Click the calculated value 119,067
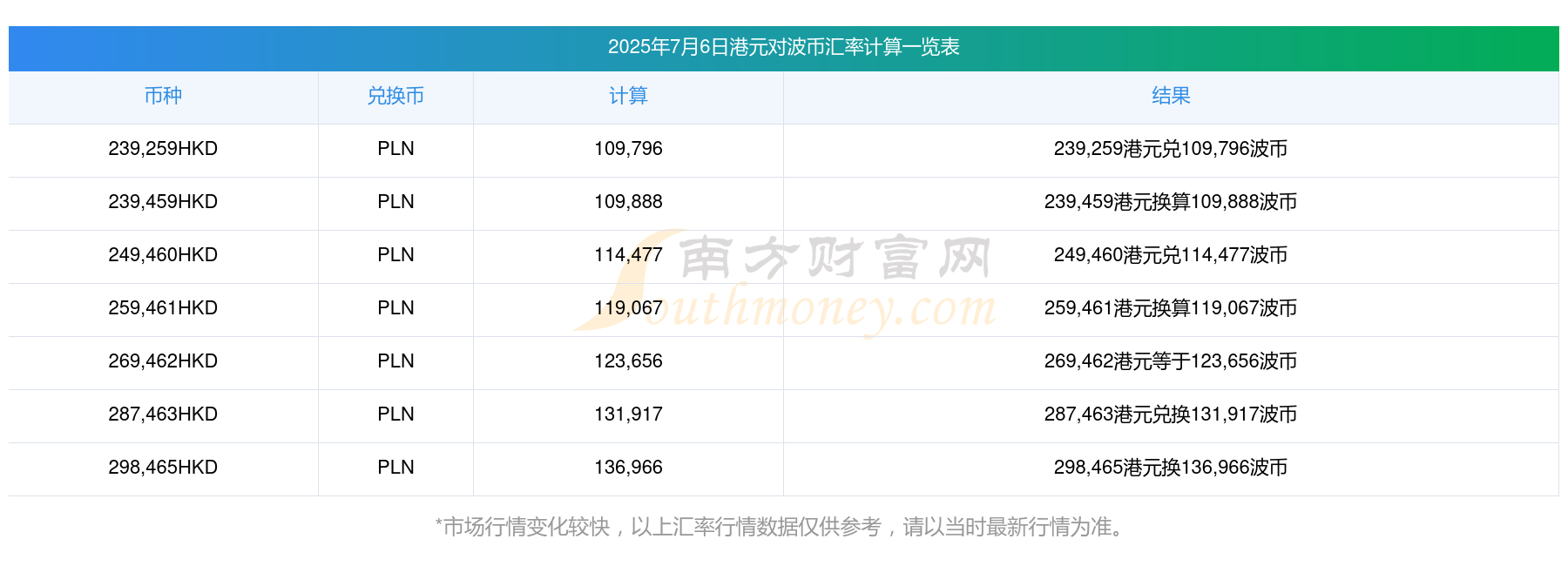This screenshot has width=1568, height=566. [628, 308]
